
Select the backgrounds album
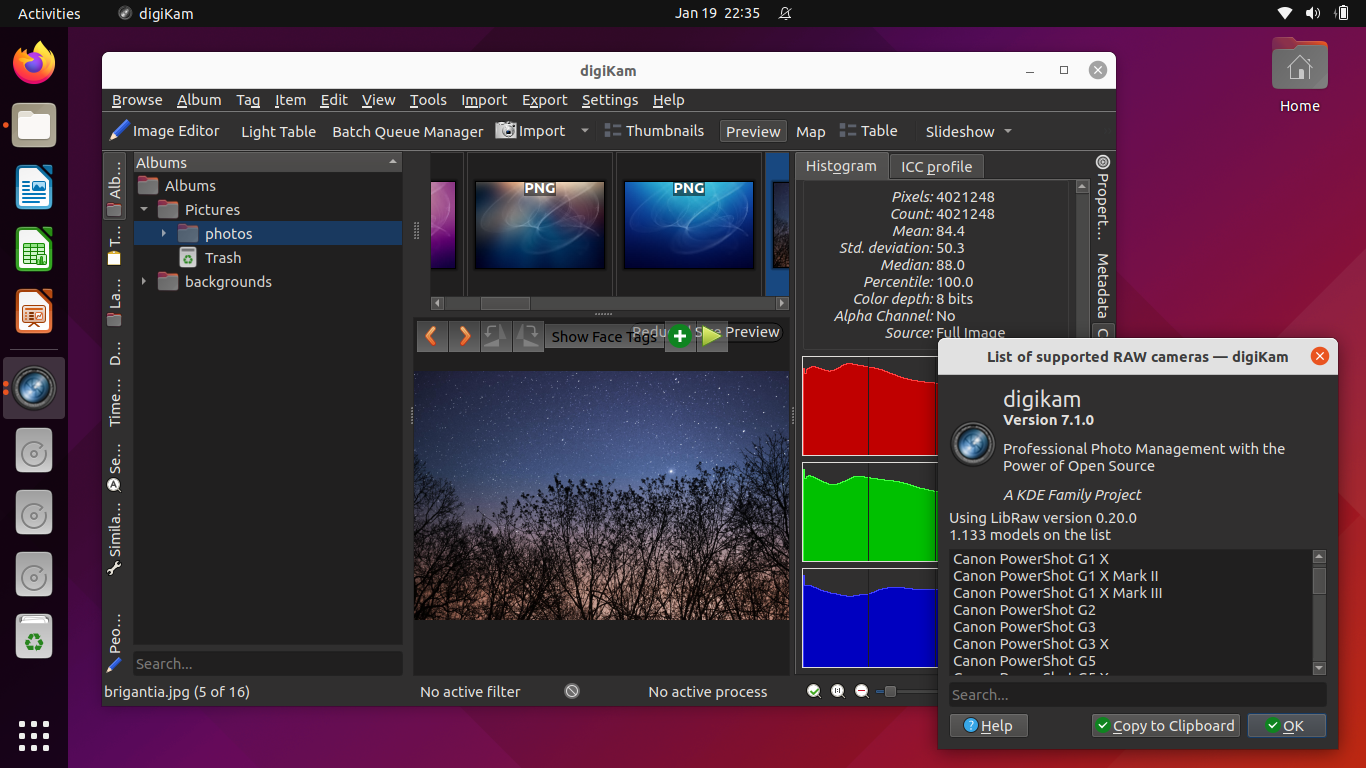pos(228,282)
